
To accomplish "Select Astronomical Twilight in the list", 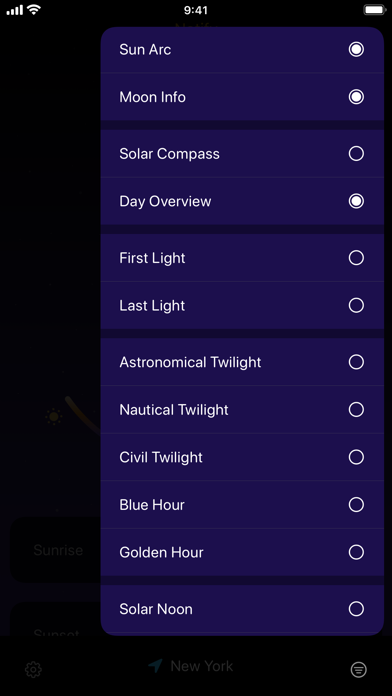I will 242,362.
